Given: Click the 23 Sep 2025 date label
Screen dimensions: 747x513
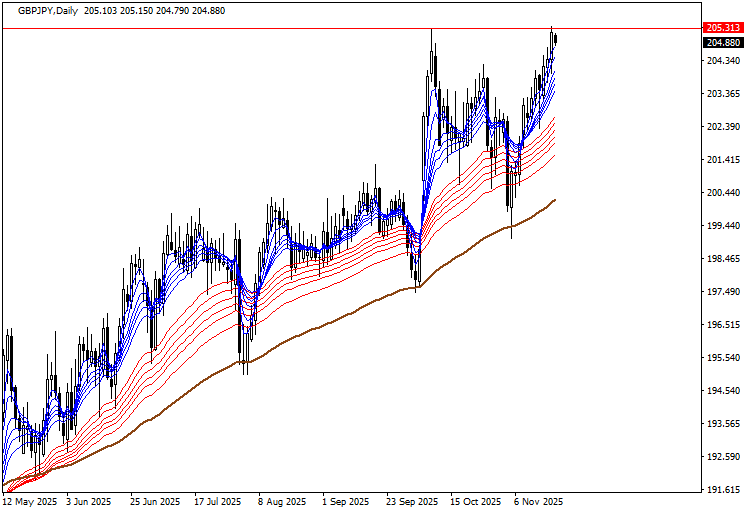Looking at the screenshot, I should [412, 500].
